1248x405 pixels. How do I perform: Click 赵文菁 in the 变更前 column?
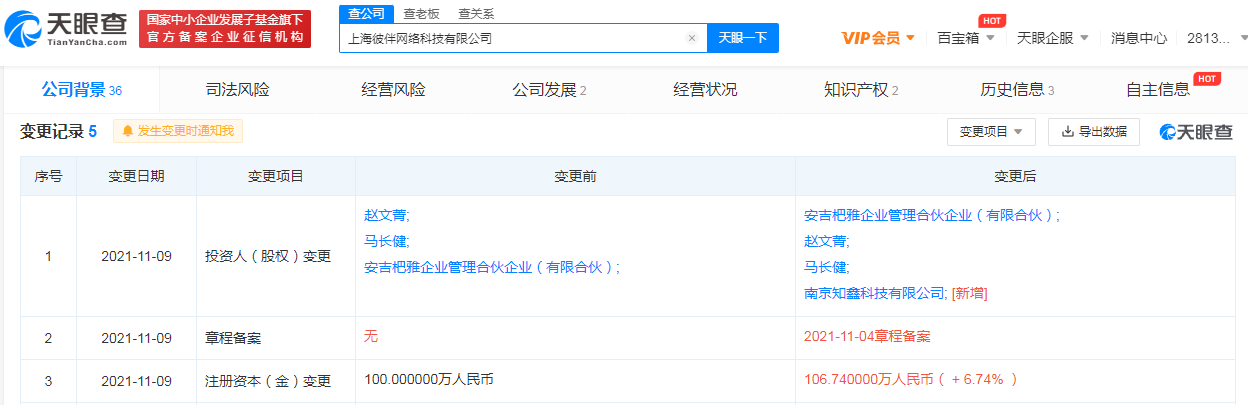click(x=385, y=214)
